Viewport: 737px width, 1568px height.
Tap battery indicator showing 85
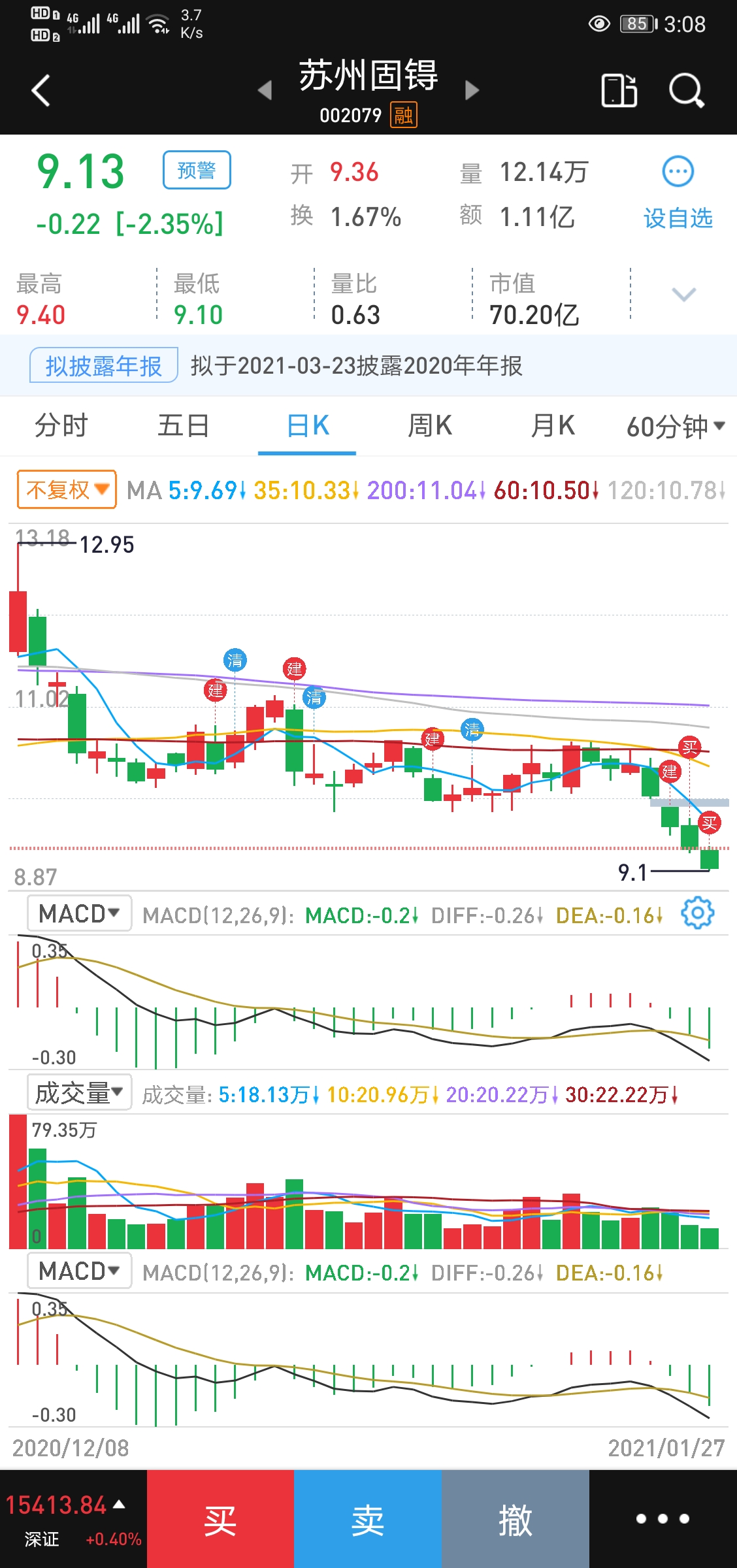click(x=639, y=24)
